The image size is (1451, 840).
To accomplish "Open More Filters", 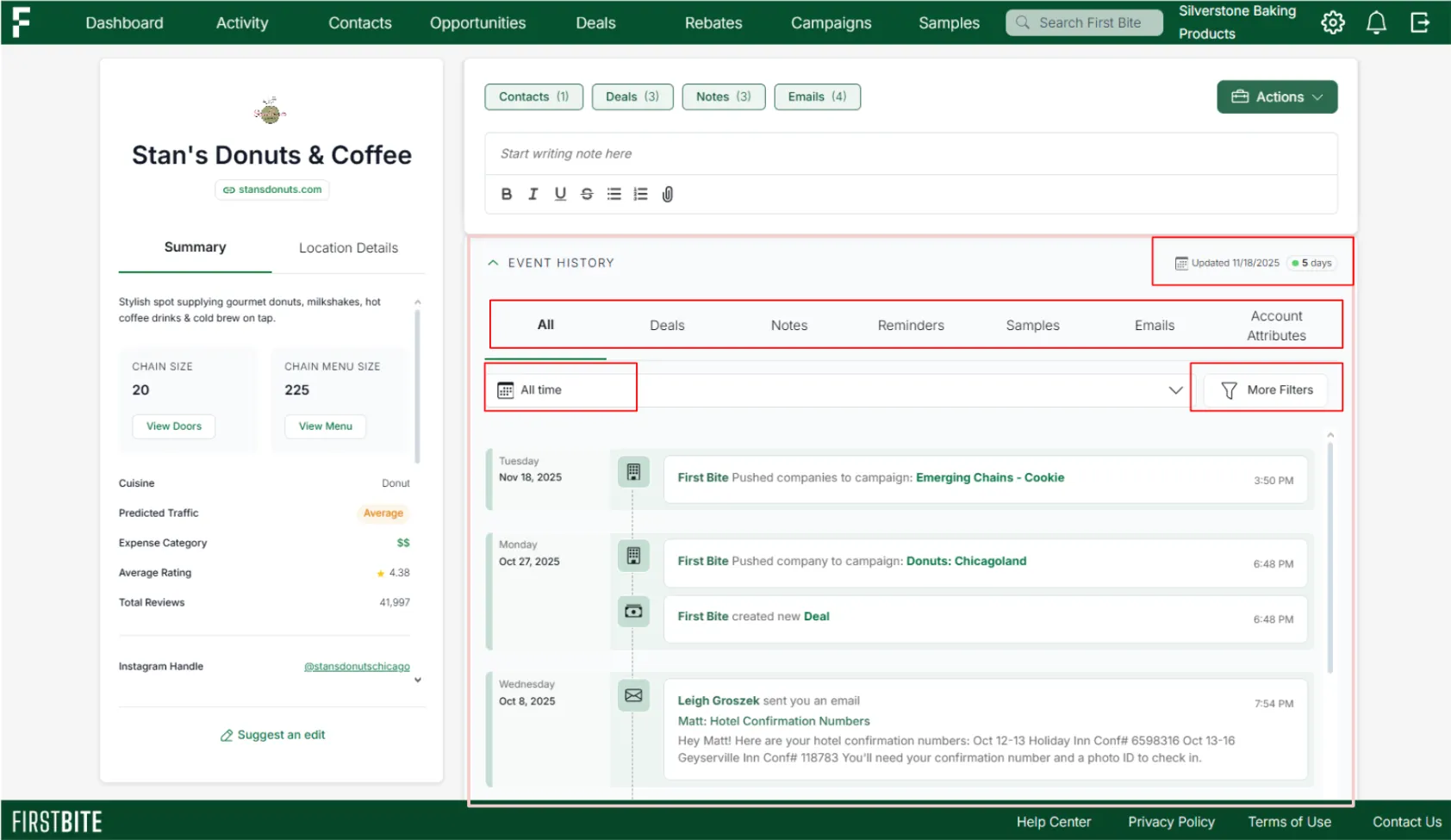I will coord(1265,390).
